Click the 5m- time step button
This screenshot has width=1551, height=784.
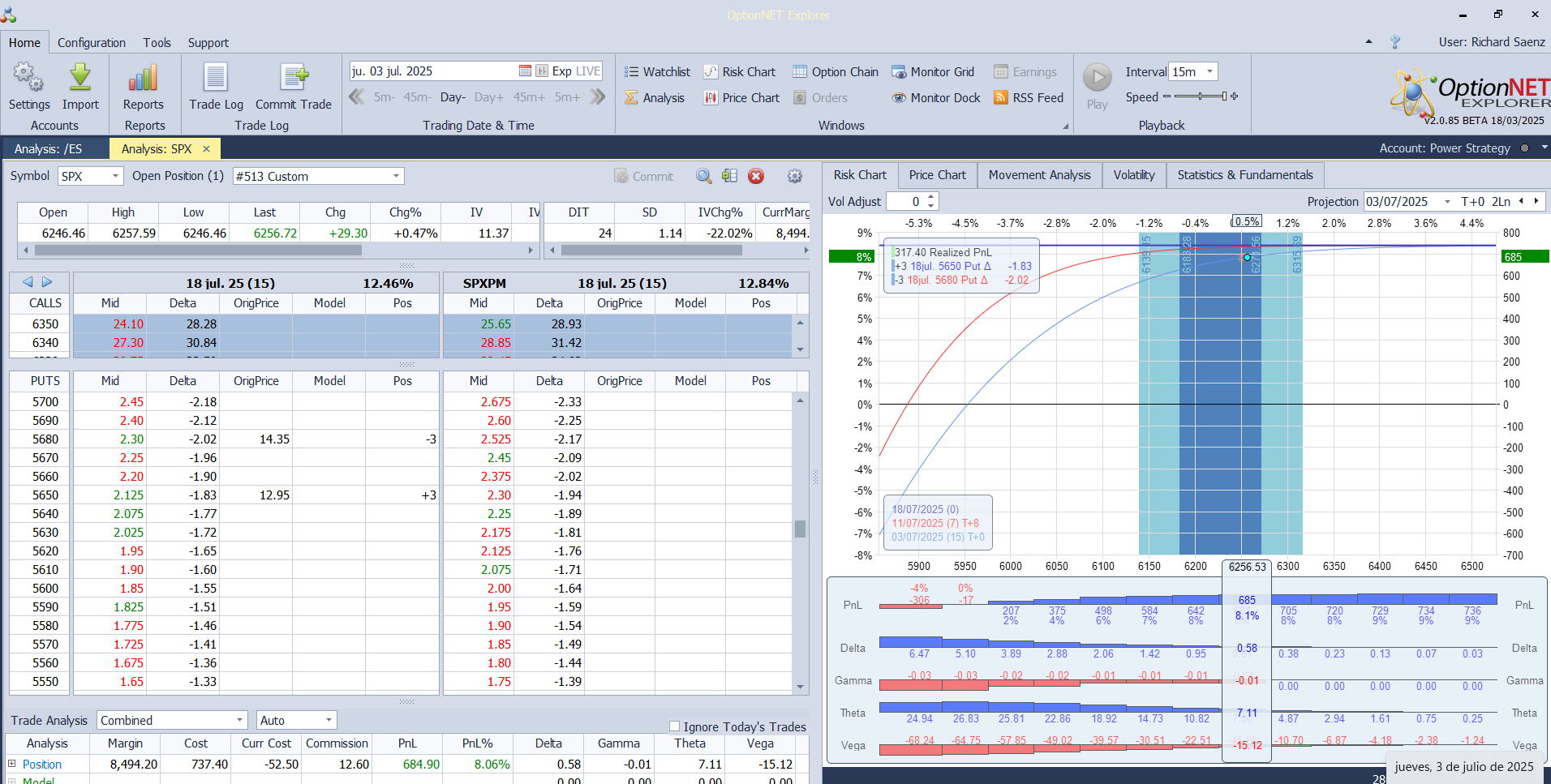(x=384, y=97)
